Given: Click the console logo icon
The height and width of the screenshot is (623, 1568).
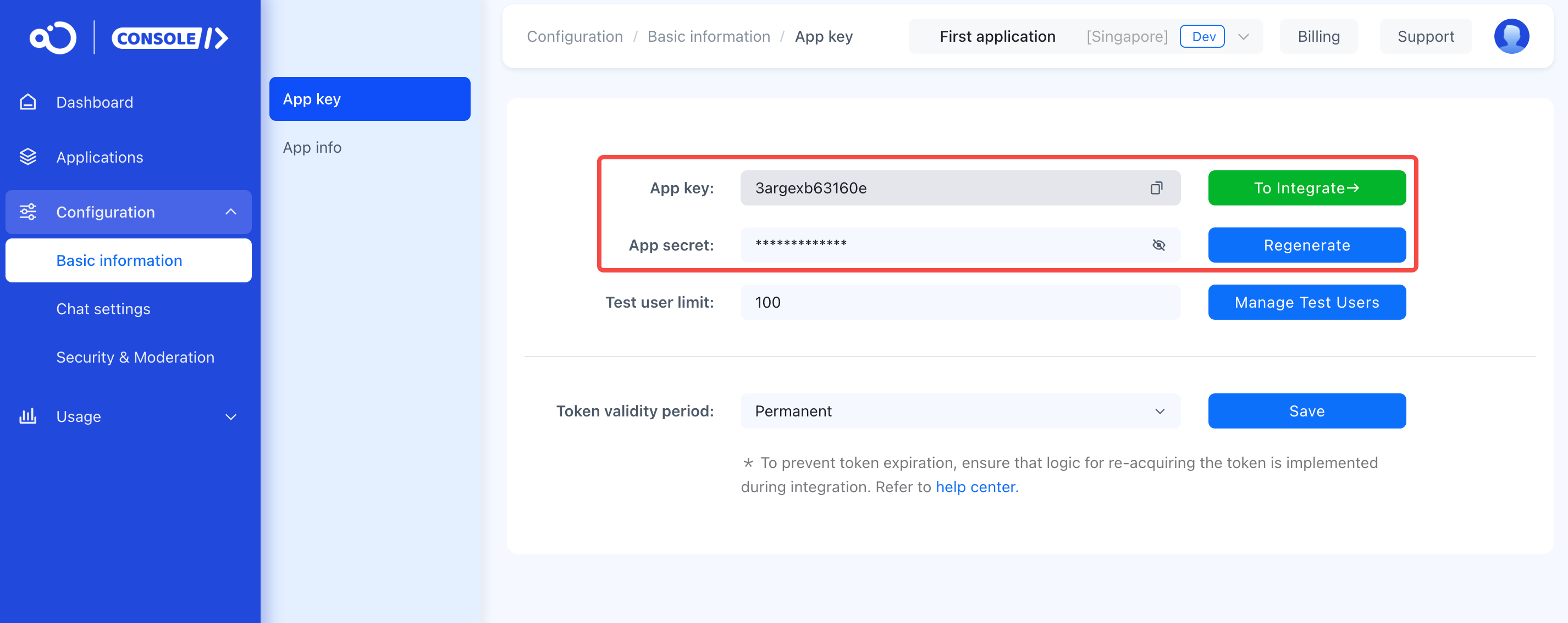Looking at the screenshot, I should point(53,38).
